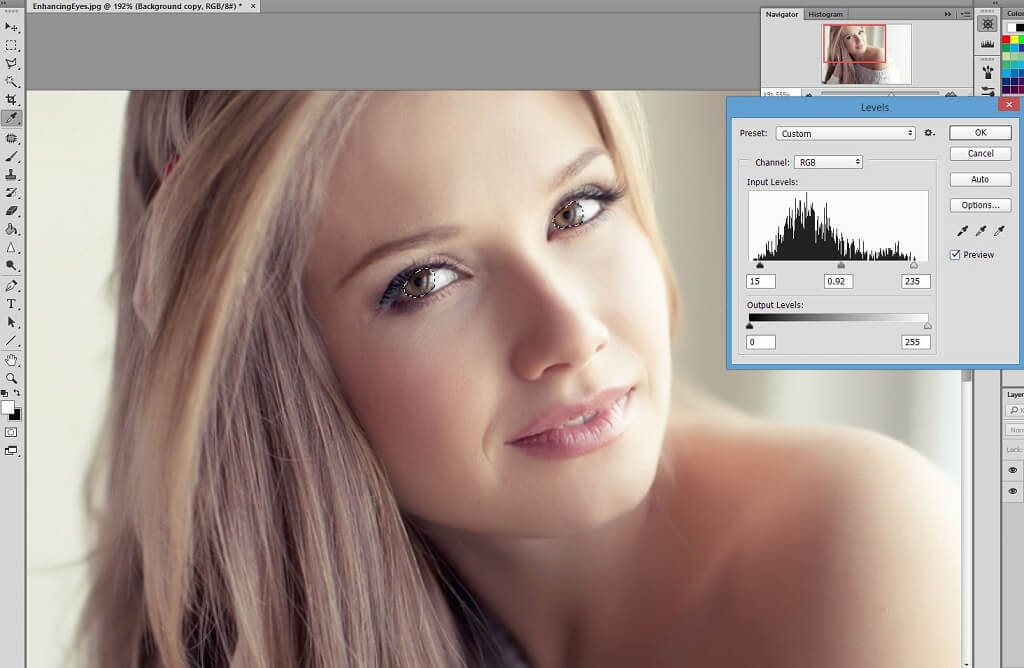Select the Sharpen tool
This screenshot has width=1024, height=668.
coord(11,247)
